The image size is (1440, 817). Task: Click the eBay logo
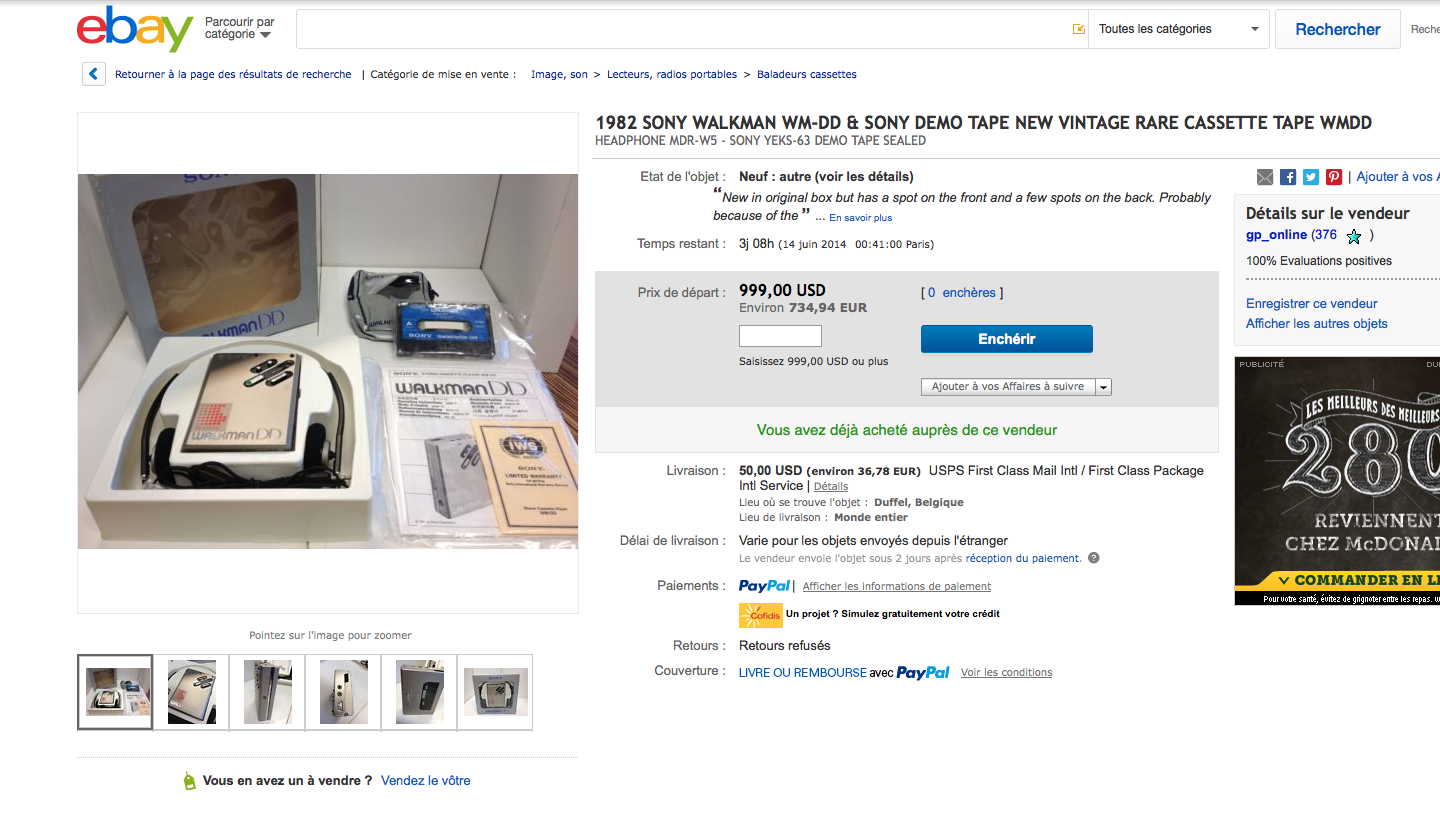pos(135,29)
